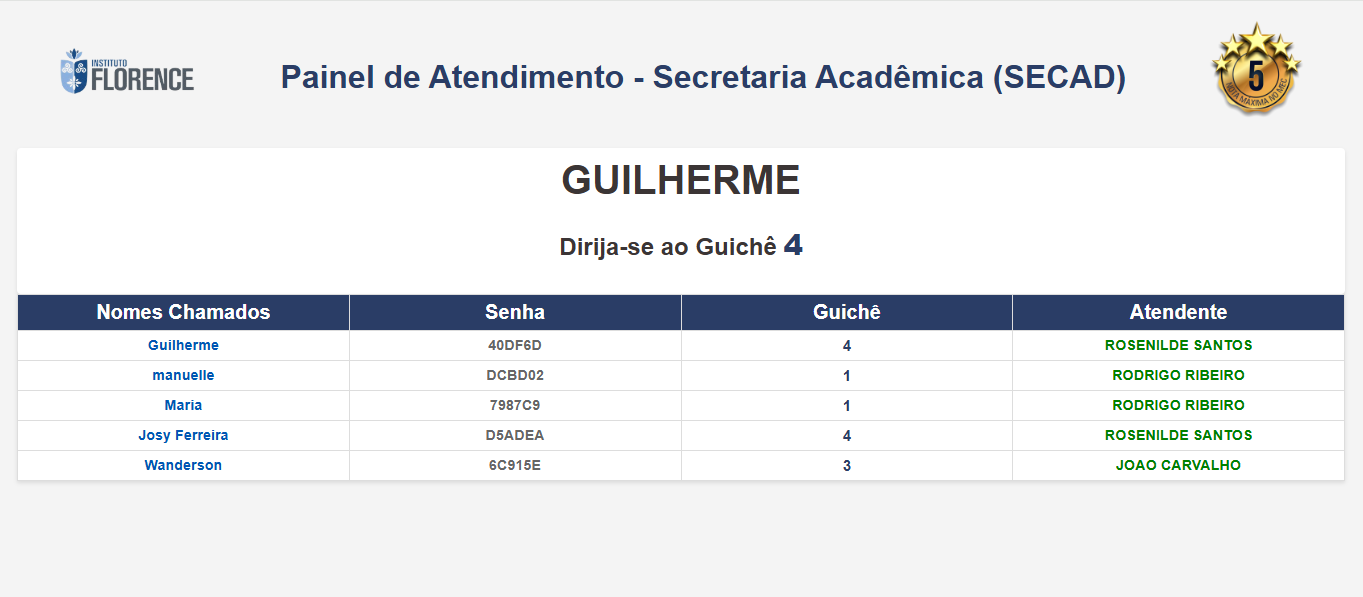This screenshot has height=597, width=1363.
Task: Click the ticket code 6C915E
Action: 515,465
